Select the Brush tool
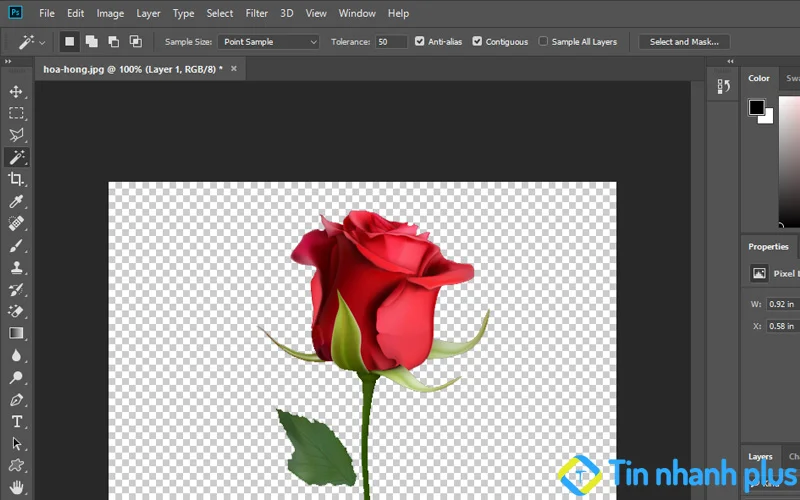Image resolution: width=800 pixels, height=500 pixels. [16, 245]
